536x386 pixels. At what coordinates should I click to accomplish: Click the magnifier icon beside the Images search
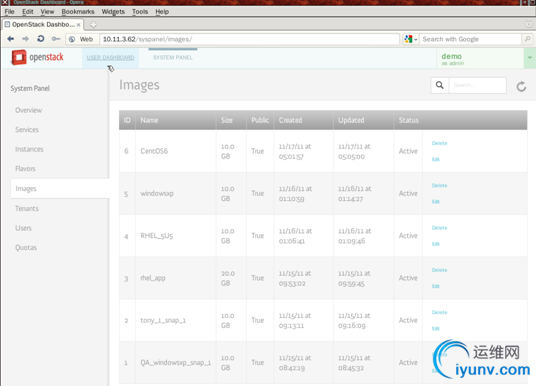pos(440,85)
